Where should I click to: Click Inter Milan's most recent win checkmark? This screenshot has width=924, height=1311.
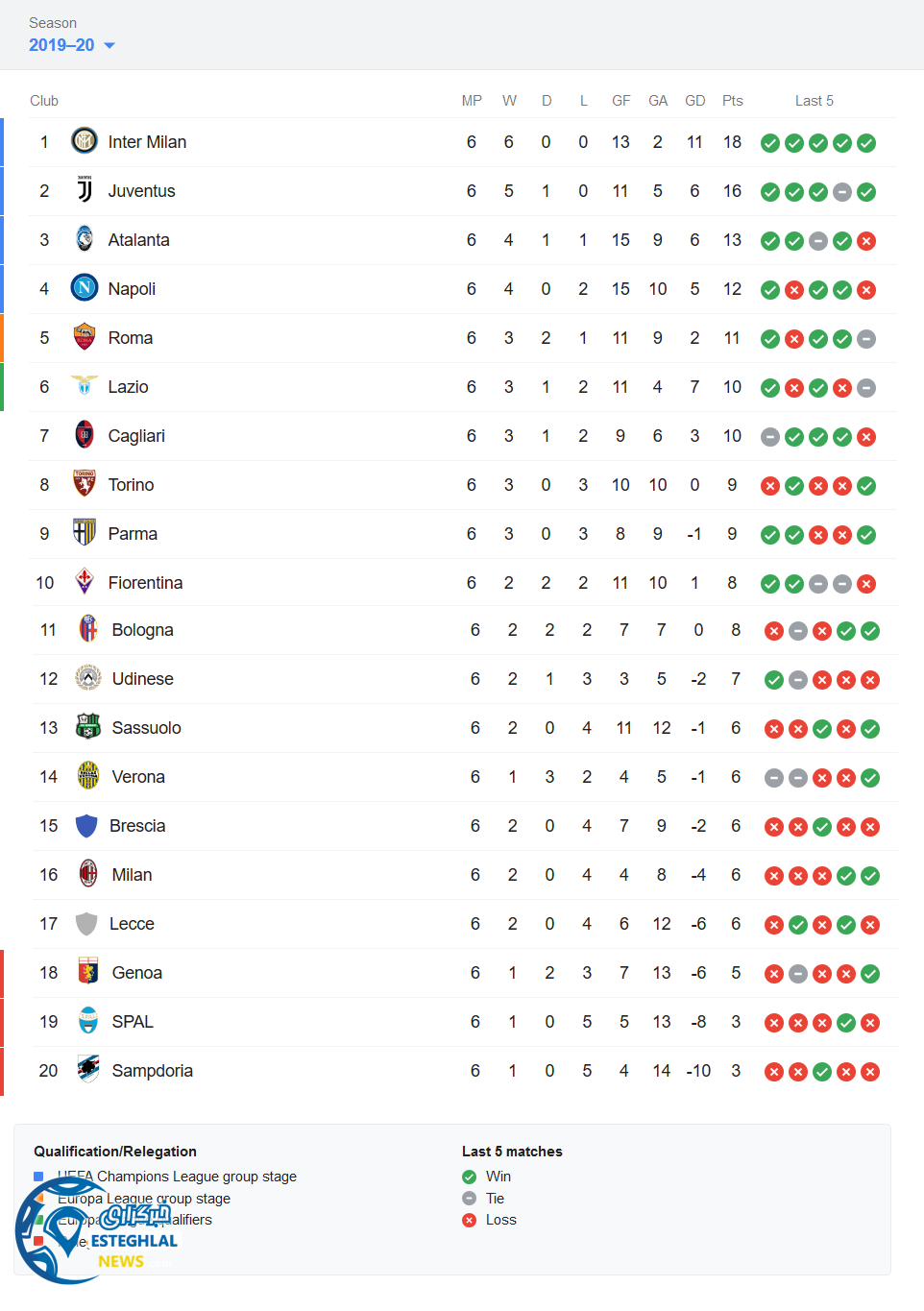[x=866, y=143]
